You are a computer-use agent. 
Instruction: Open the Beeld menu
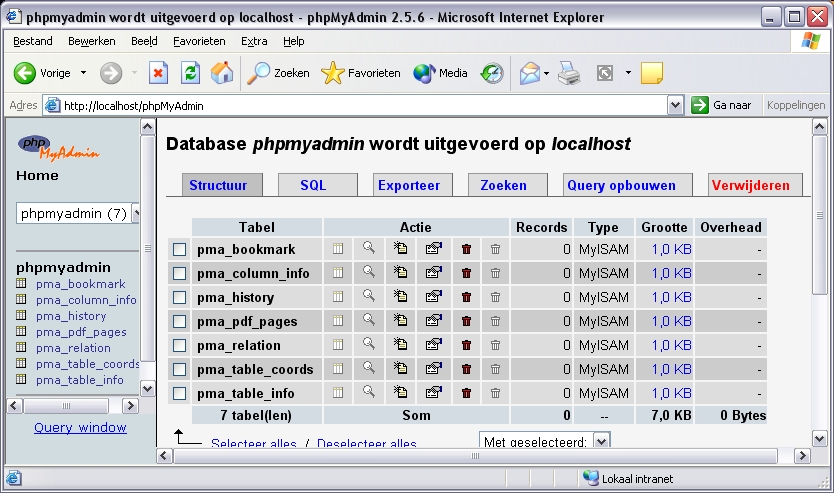pyautogui.click(x=144, y=41)
